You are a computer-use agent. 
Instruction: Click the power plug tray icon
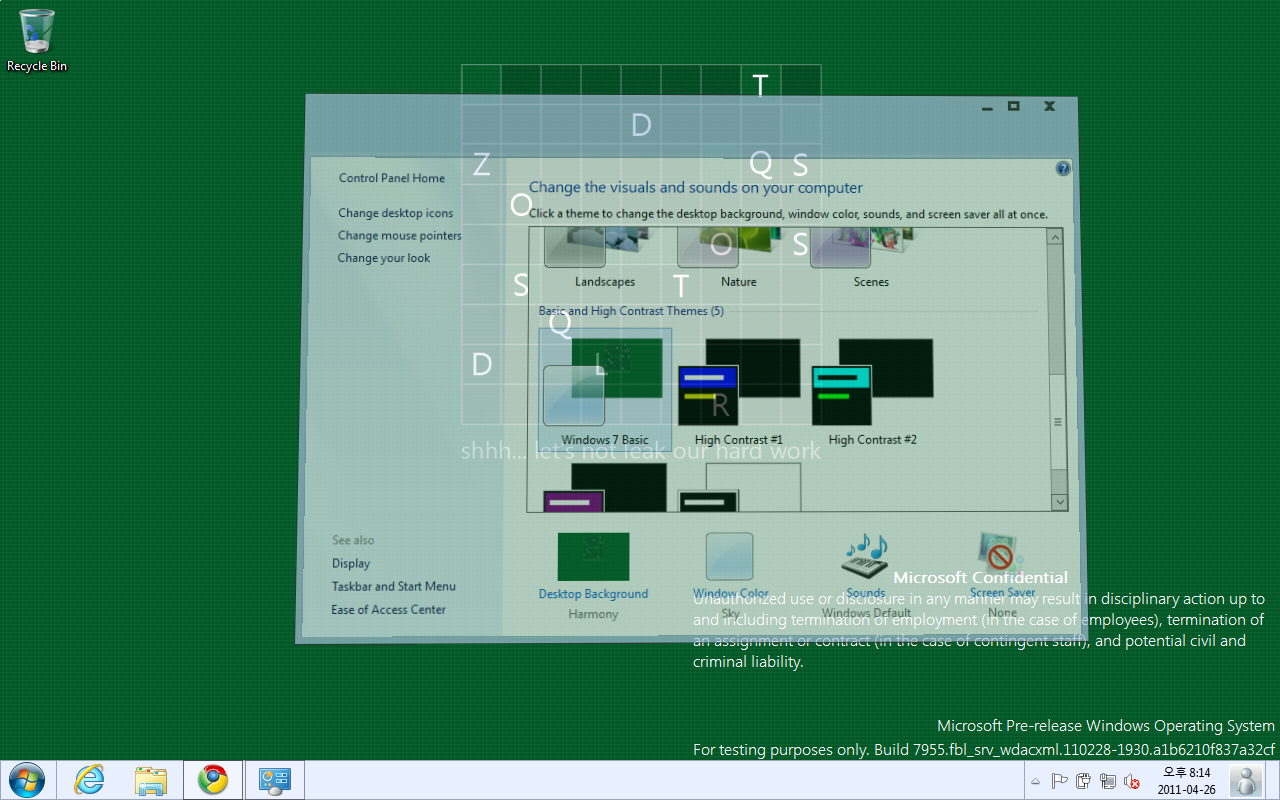(x=1084, y=781)
